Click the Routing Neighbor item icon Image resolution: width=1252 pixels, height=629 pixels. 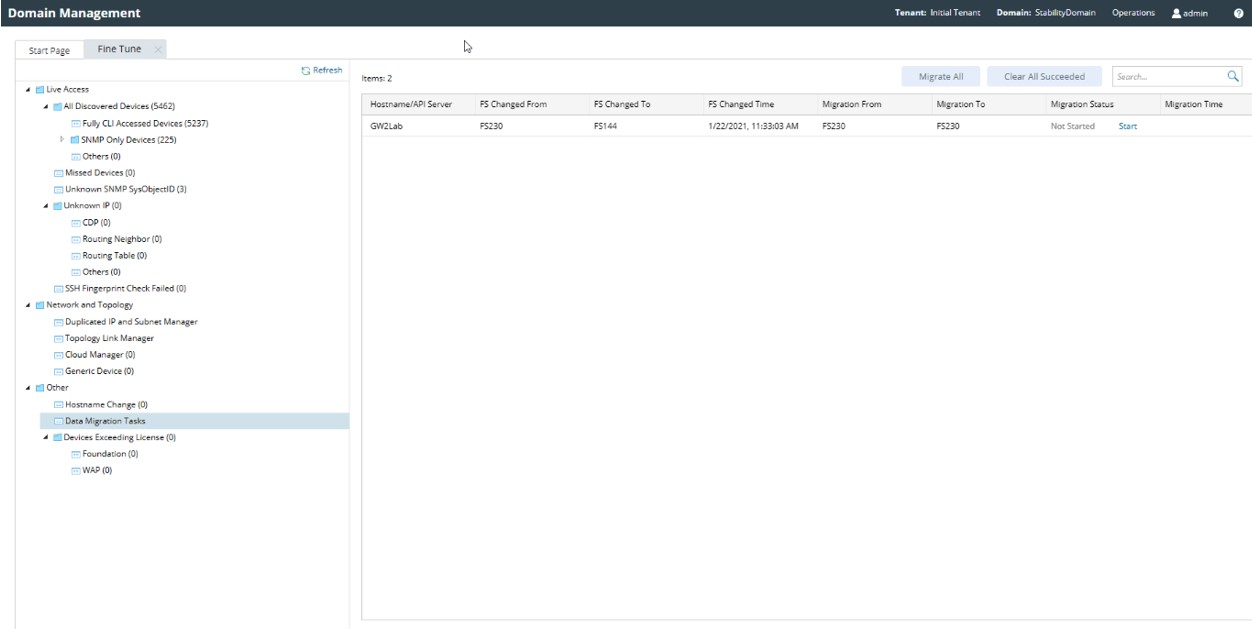[75, 239]
